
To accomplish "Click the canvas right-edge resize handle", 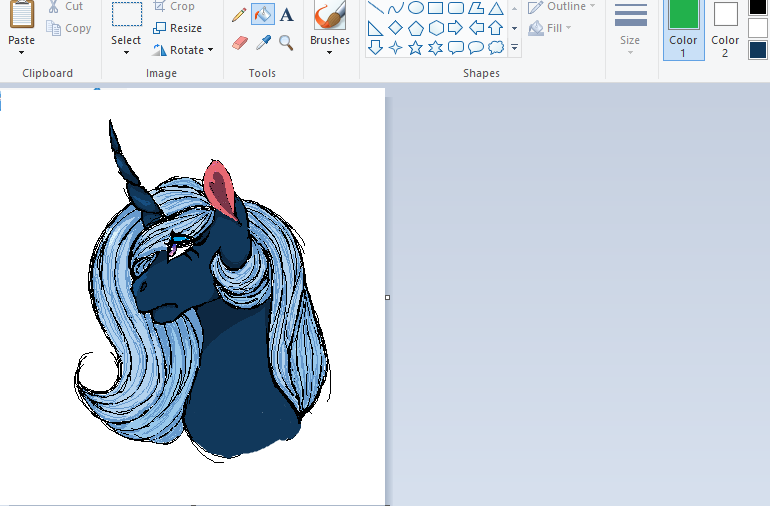I will (387, 297).
